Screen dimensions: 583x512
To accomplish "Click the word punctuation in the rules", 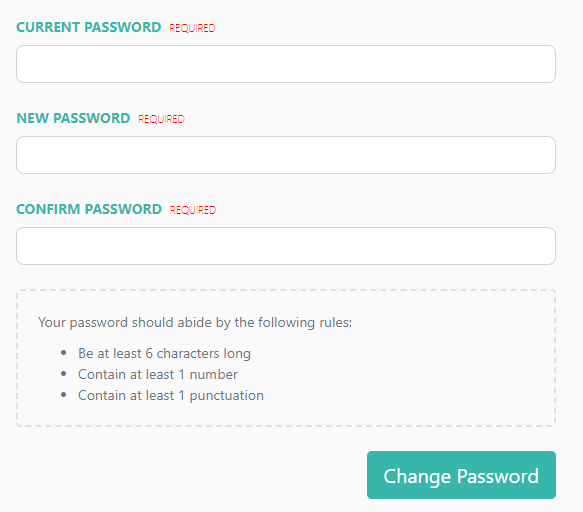I will click(x=226, y=396).
